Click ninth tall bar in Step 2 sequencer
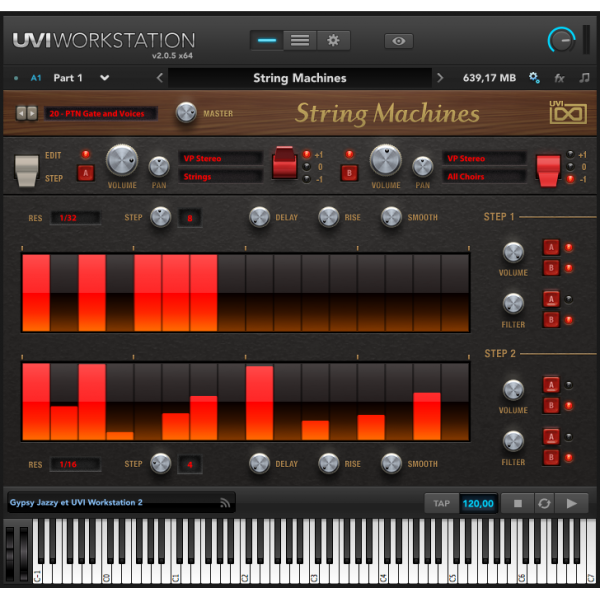Image resolution: width=600 pixels, height=600 pixels. tap(259, 403)
